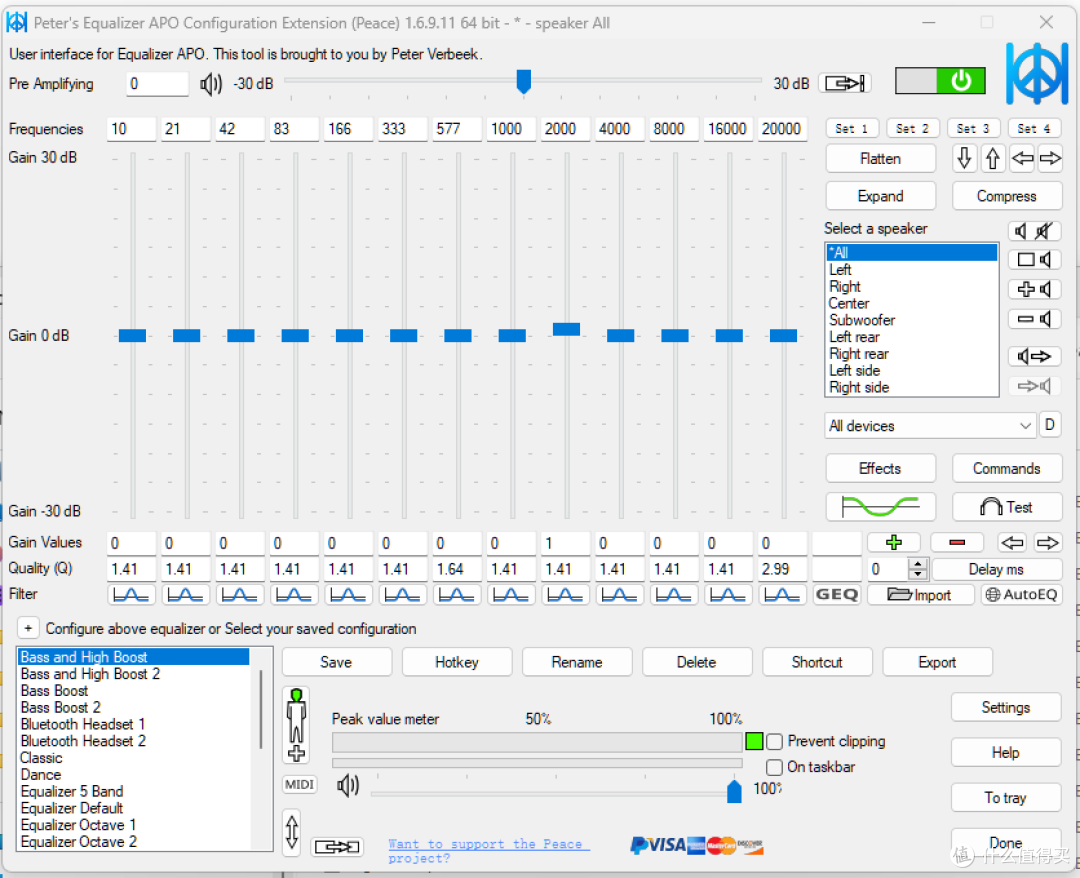Select Subwoofer in the speaker list
Screen dimensions: 1080x878
click(911, 320)
